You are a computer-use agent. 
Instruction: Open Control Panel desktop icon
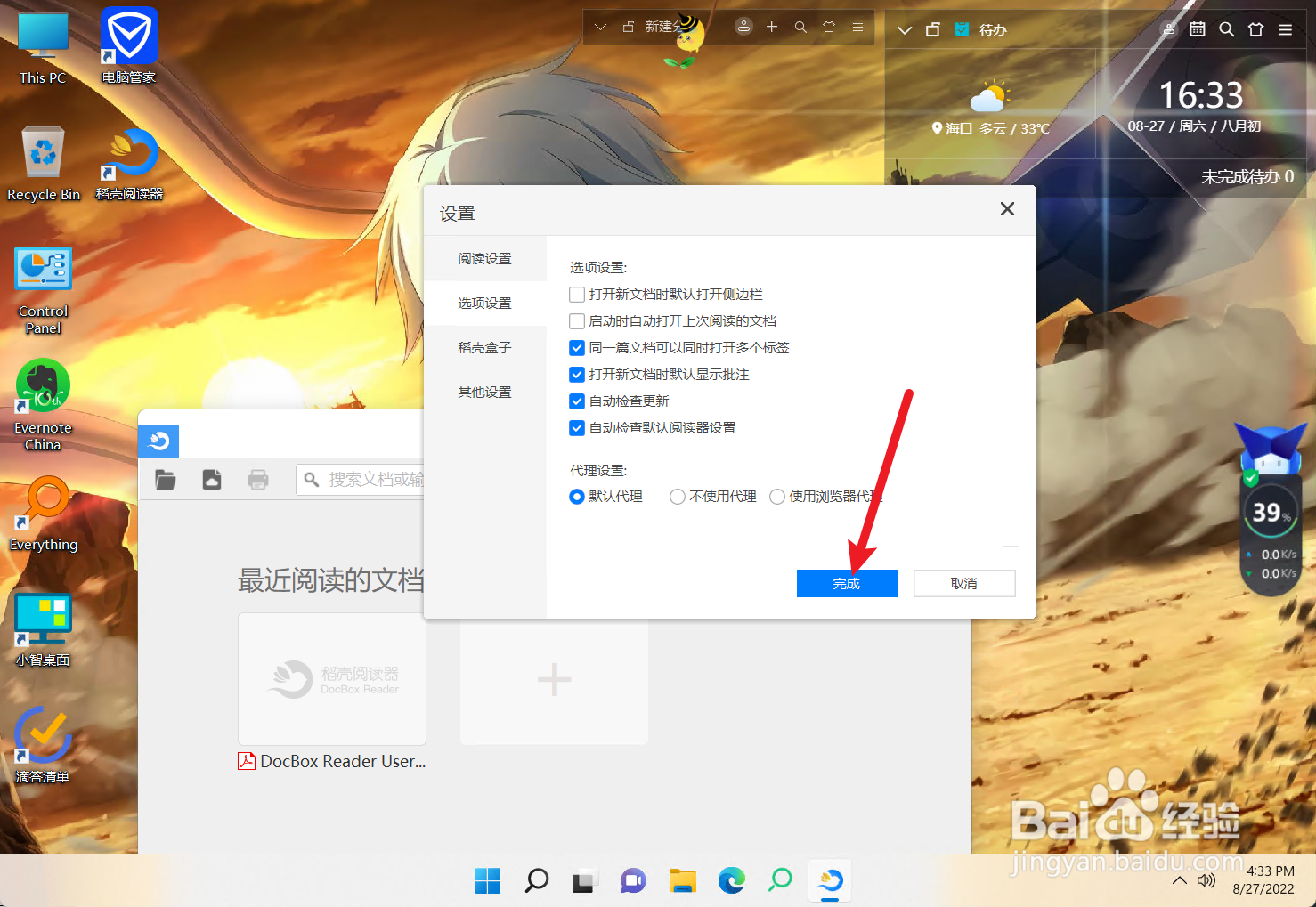click(x=43, y=289)
